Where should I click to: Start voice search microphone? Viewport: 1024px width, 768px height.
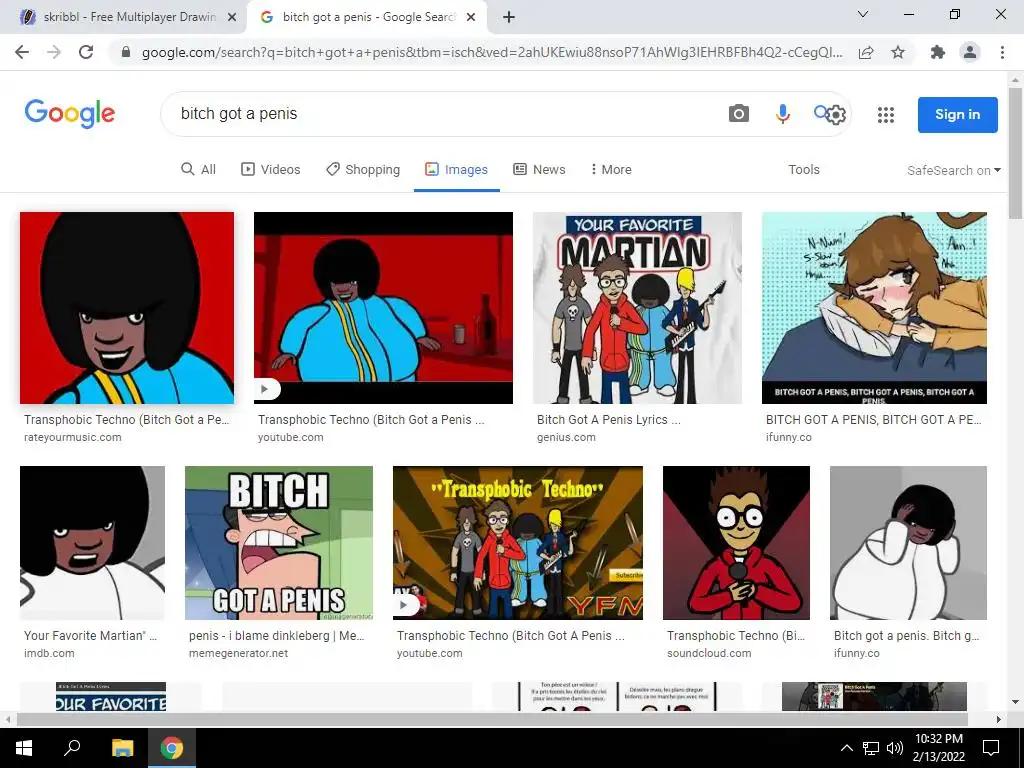coord(782,114)
